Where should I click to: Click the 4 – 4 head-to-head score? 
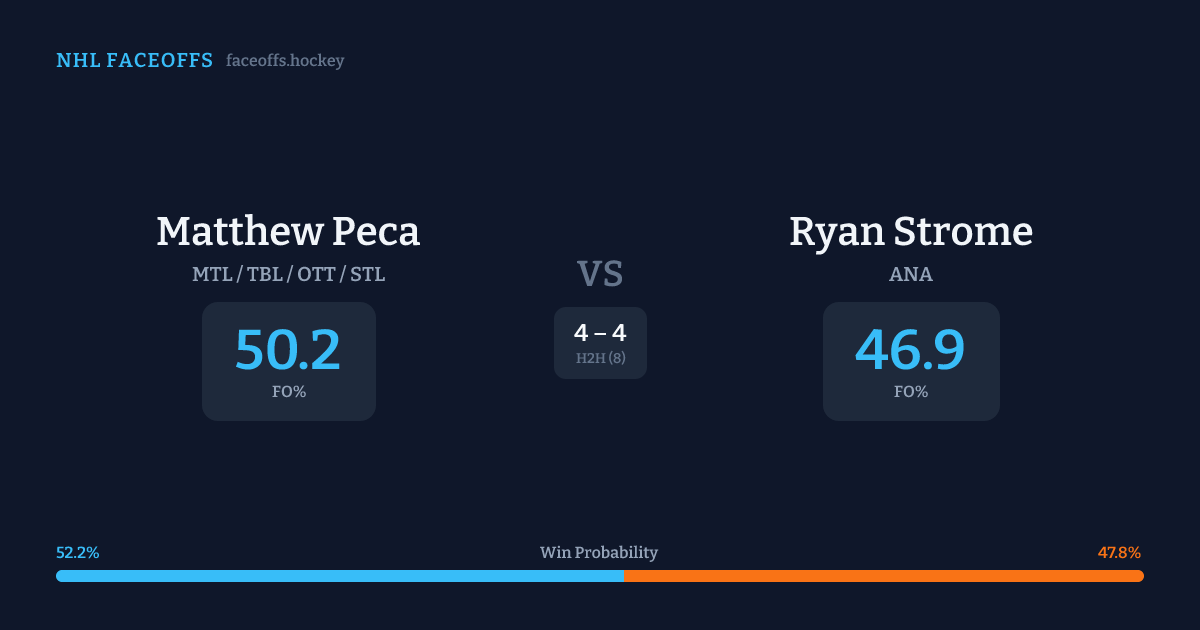600,333
